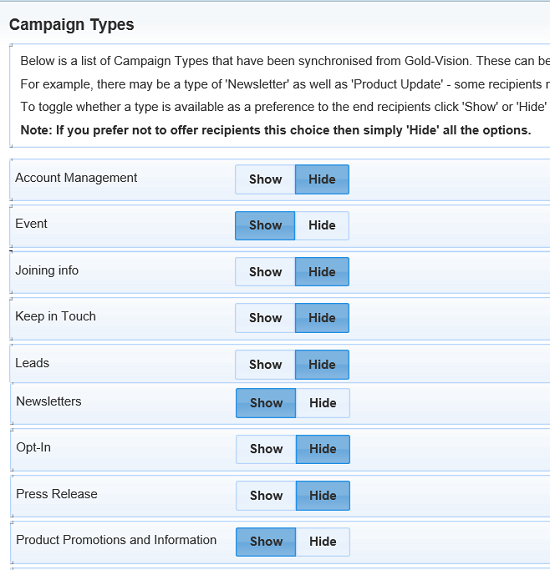Image resolution: width=550 pixels, height=570 pixels.
Task: Switch Opt-In to Show
Action: pos(266,449)
